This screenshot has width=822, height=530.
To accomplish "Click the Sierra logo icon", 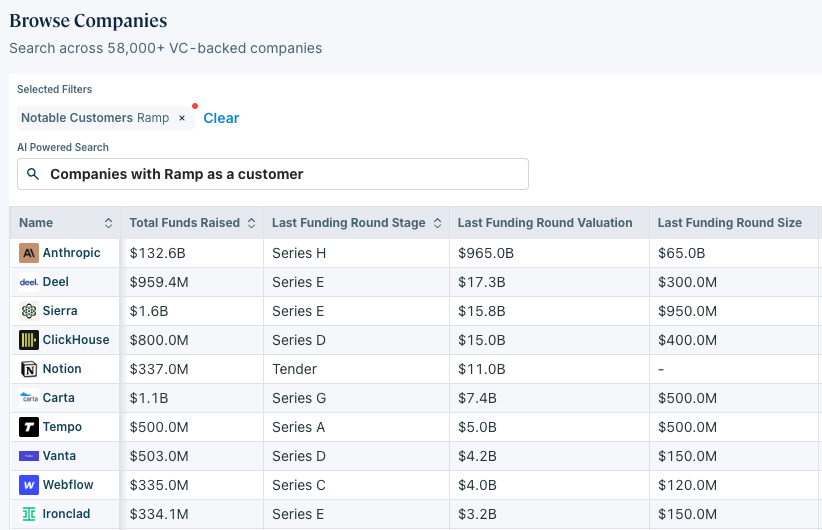I will point(29,311).
